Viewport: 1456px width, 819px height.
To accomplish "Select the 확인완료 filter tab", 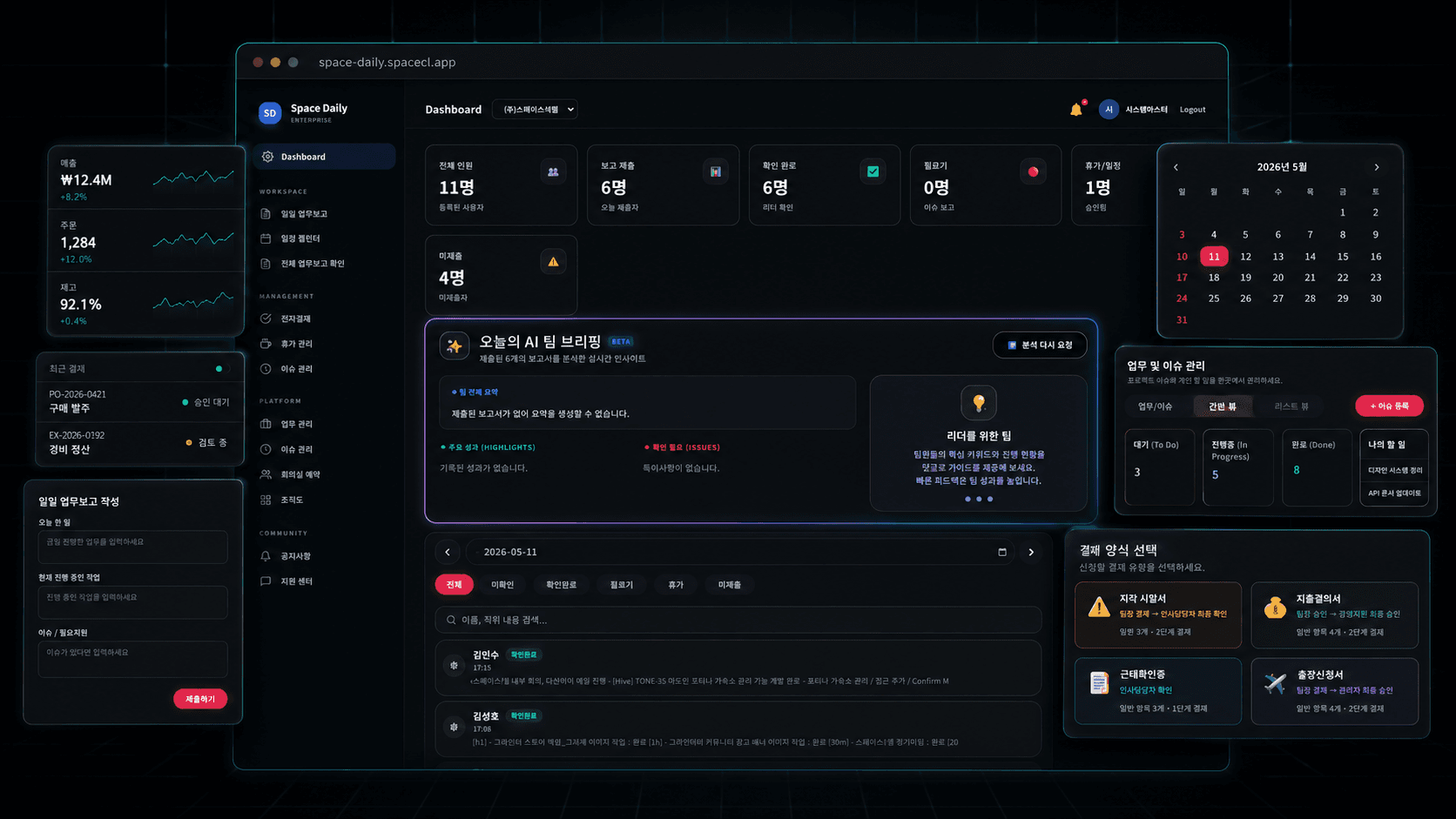I will tap(561, 585).
